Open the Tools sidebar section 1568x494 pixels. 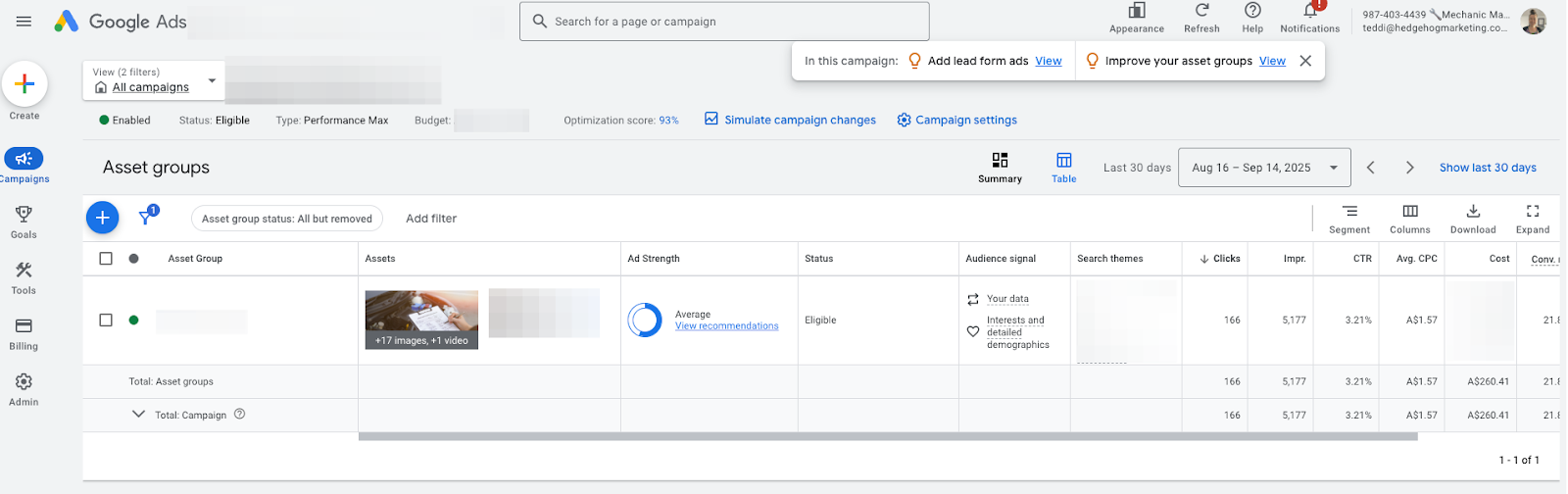point(24,277)
